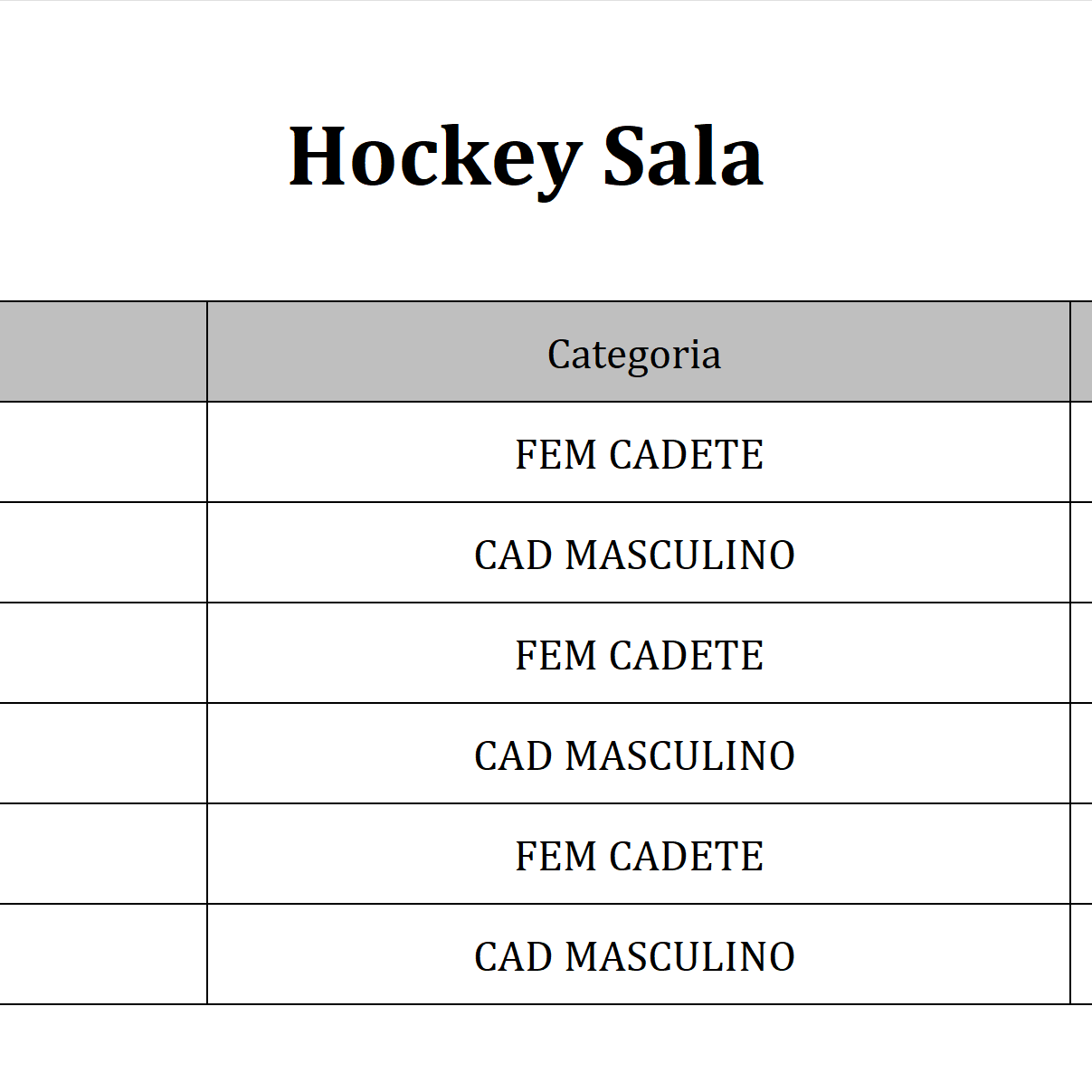Click empty cell left of third FEM CADETE
The width and height of the screenshot is (1092, 1092).
tap(102, 854)
